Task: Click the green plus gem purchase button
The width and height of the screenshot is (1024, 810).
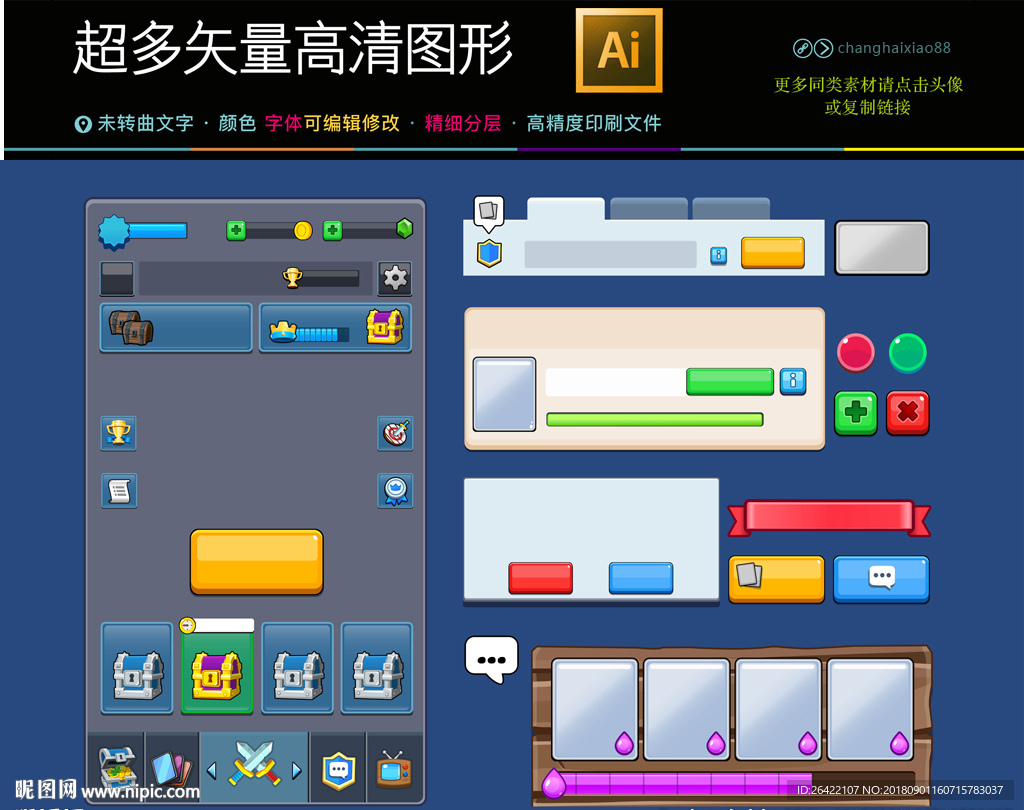Action: 333,229
